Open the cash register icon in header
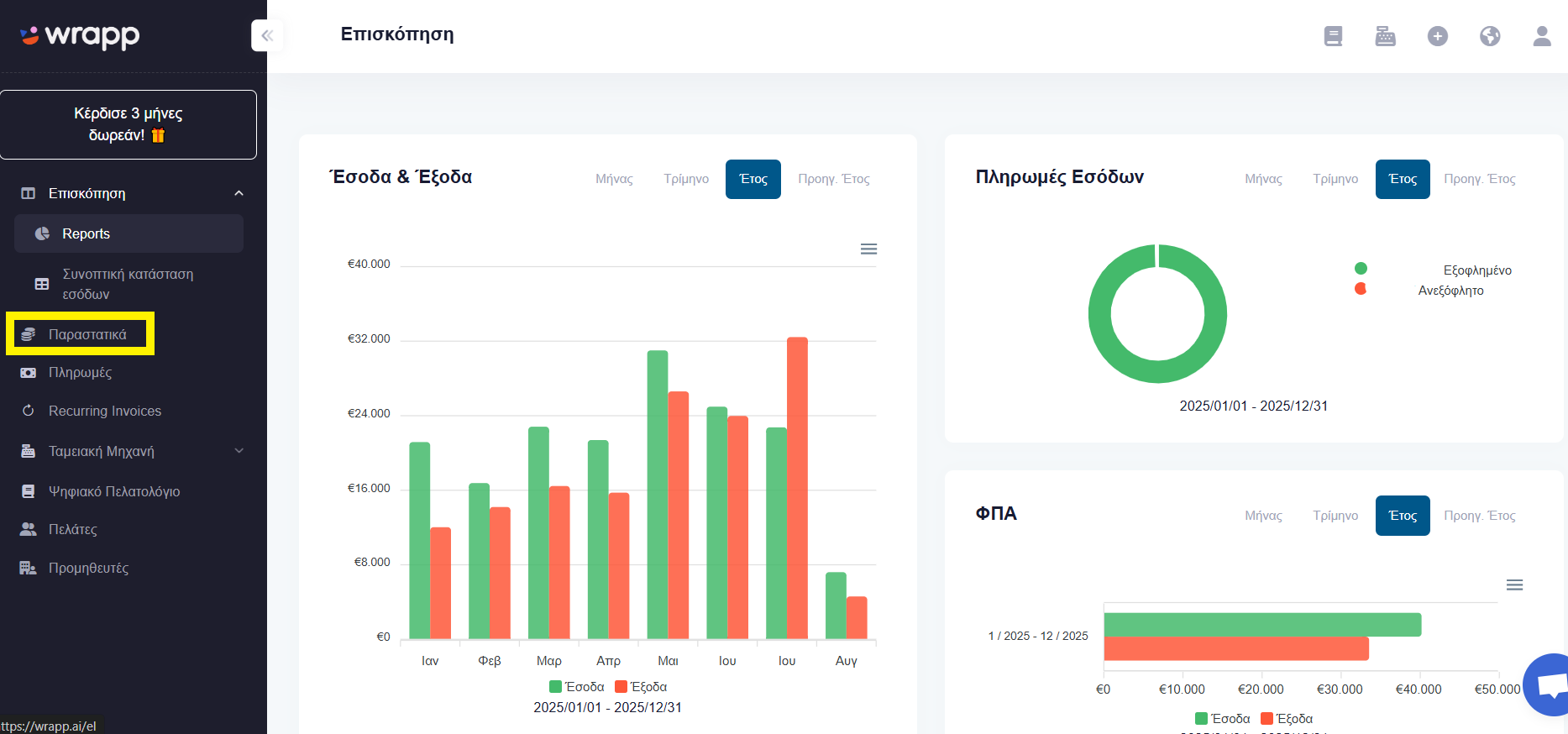 point(1385,36)
